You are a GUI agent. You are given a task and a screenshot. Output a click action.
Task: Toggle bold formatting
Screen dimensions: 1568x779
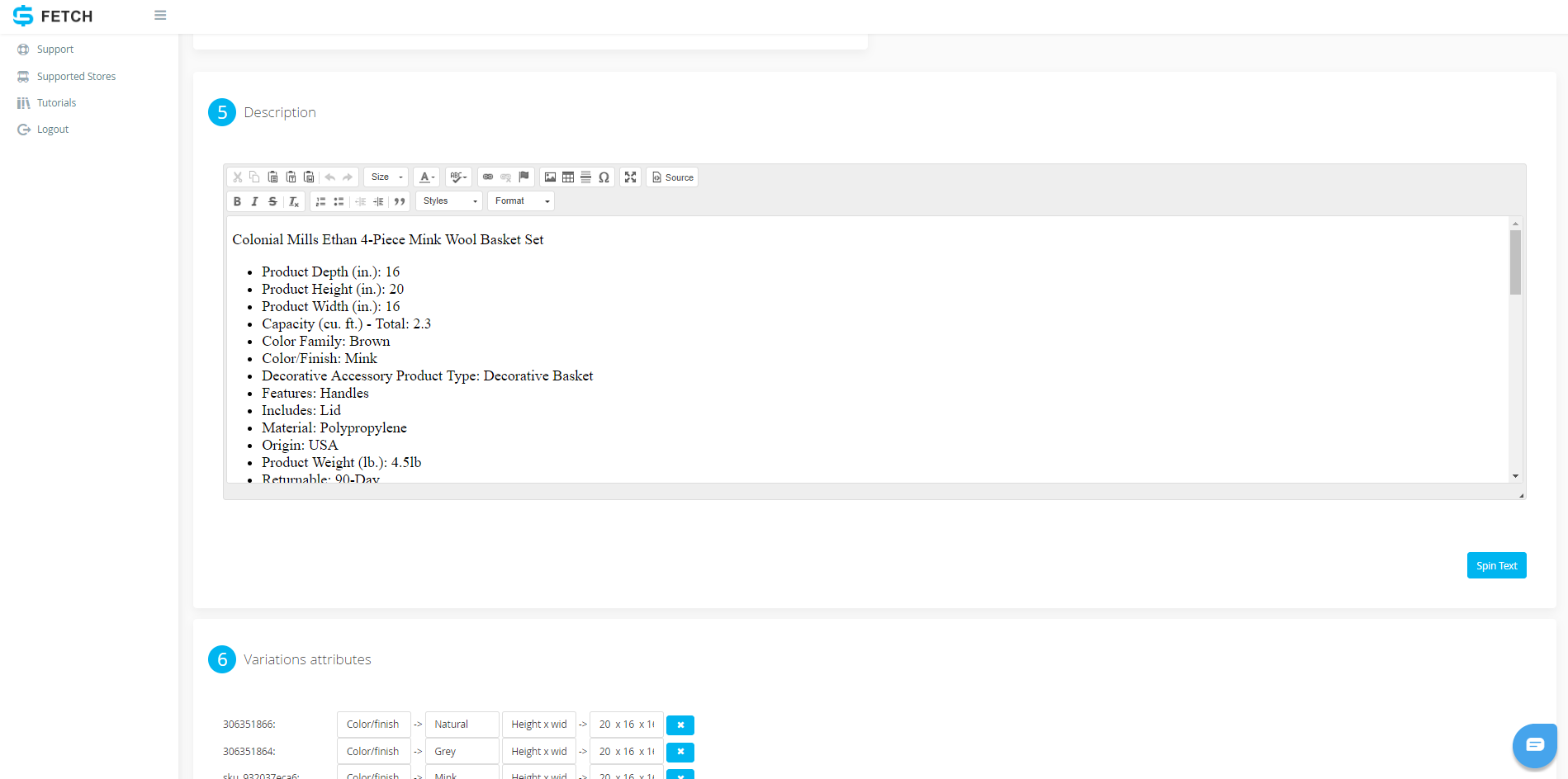point(237,201)
